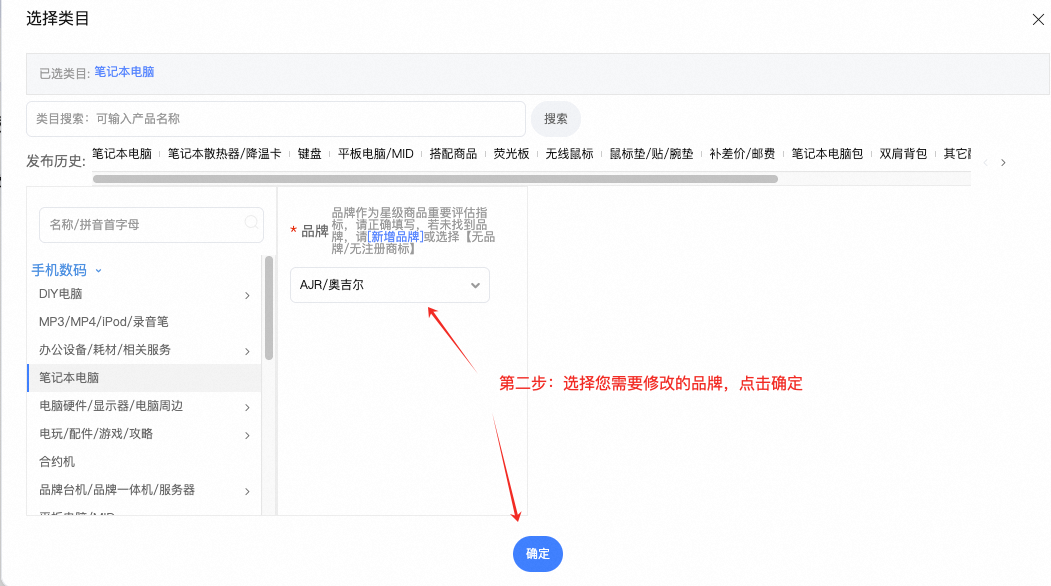Close the 选择类目 dialog
This screenshot has height=586, width=1051.
point(1038,19)
